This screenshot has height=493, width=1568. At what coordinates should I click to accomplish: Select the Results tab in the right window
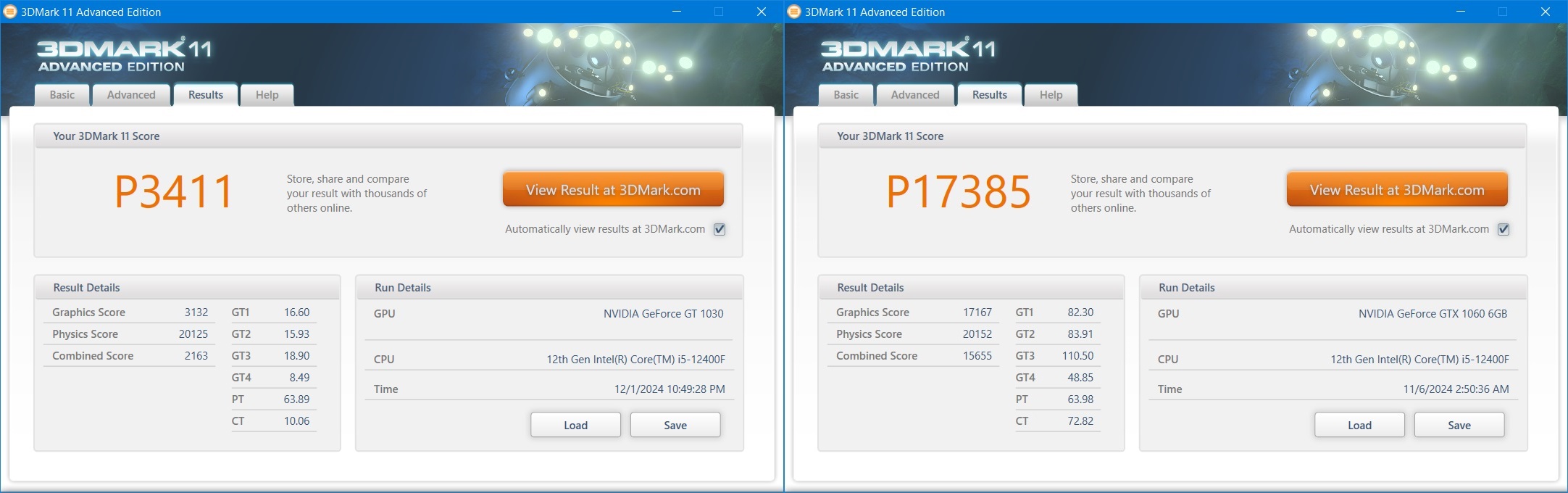990,95
